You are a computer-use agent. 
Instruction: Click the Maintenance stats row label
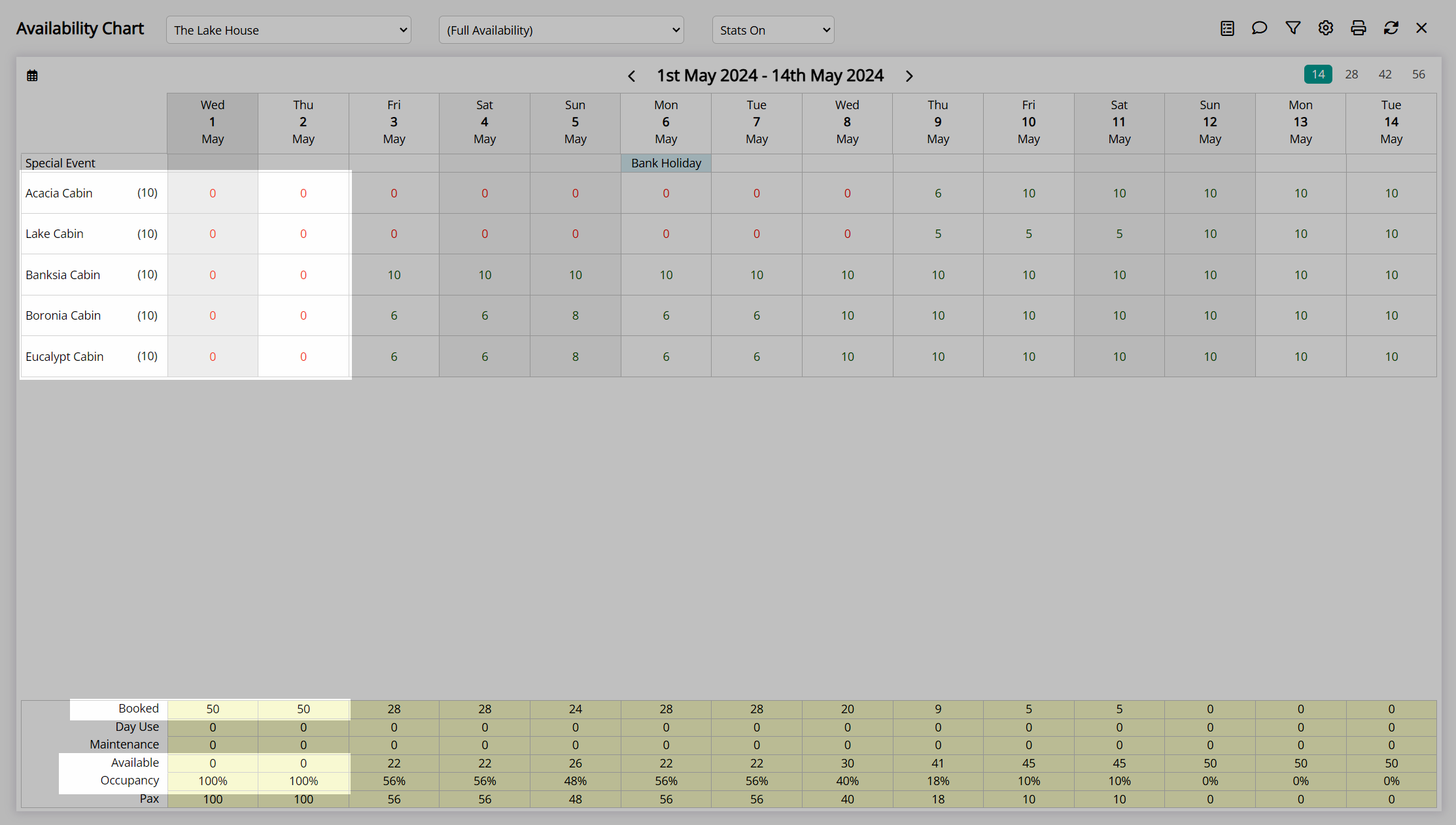coord(124,744)
